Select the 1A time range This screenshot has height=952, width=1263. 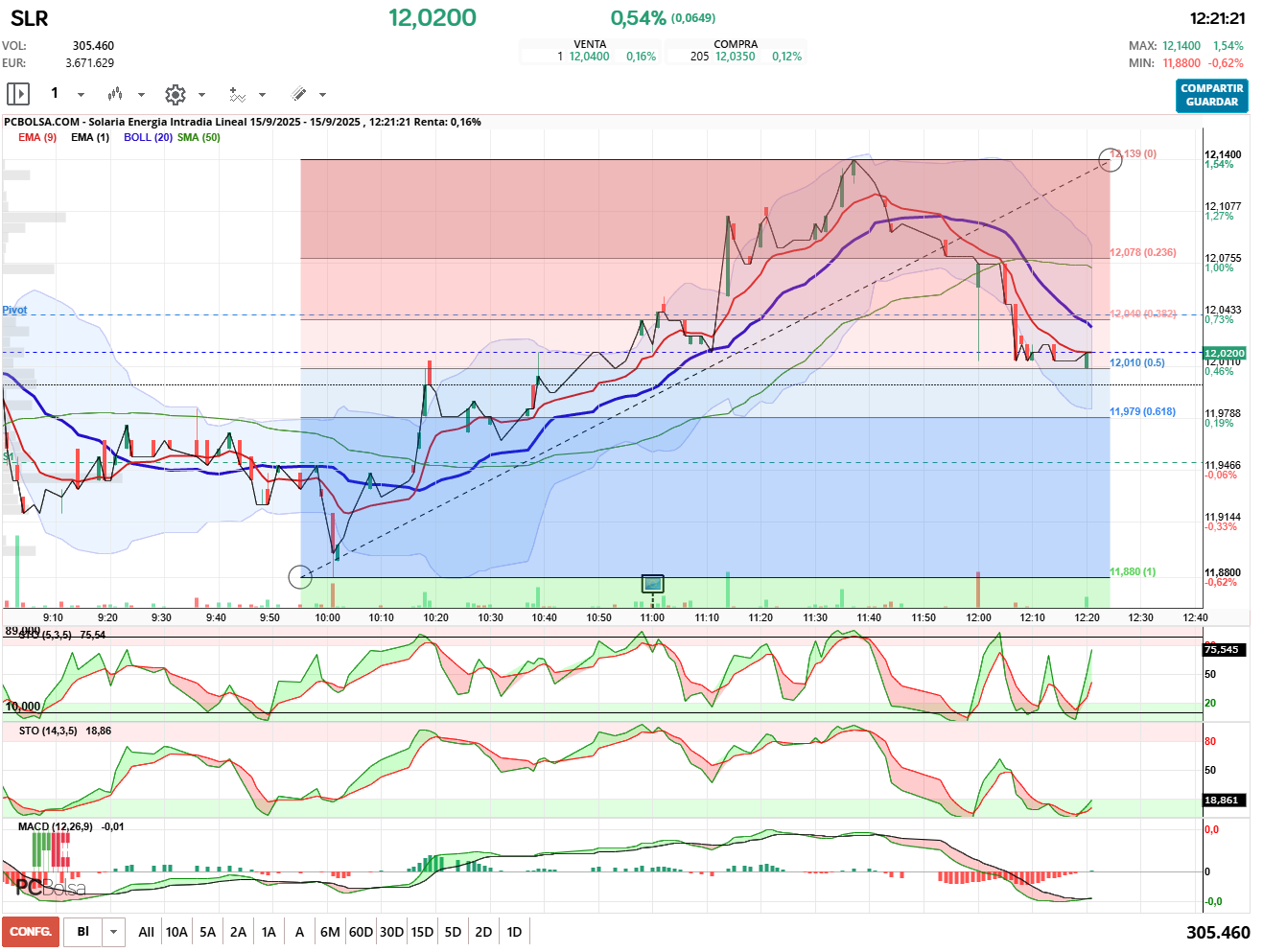click(x=269, y=932)
